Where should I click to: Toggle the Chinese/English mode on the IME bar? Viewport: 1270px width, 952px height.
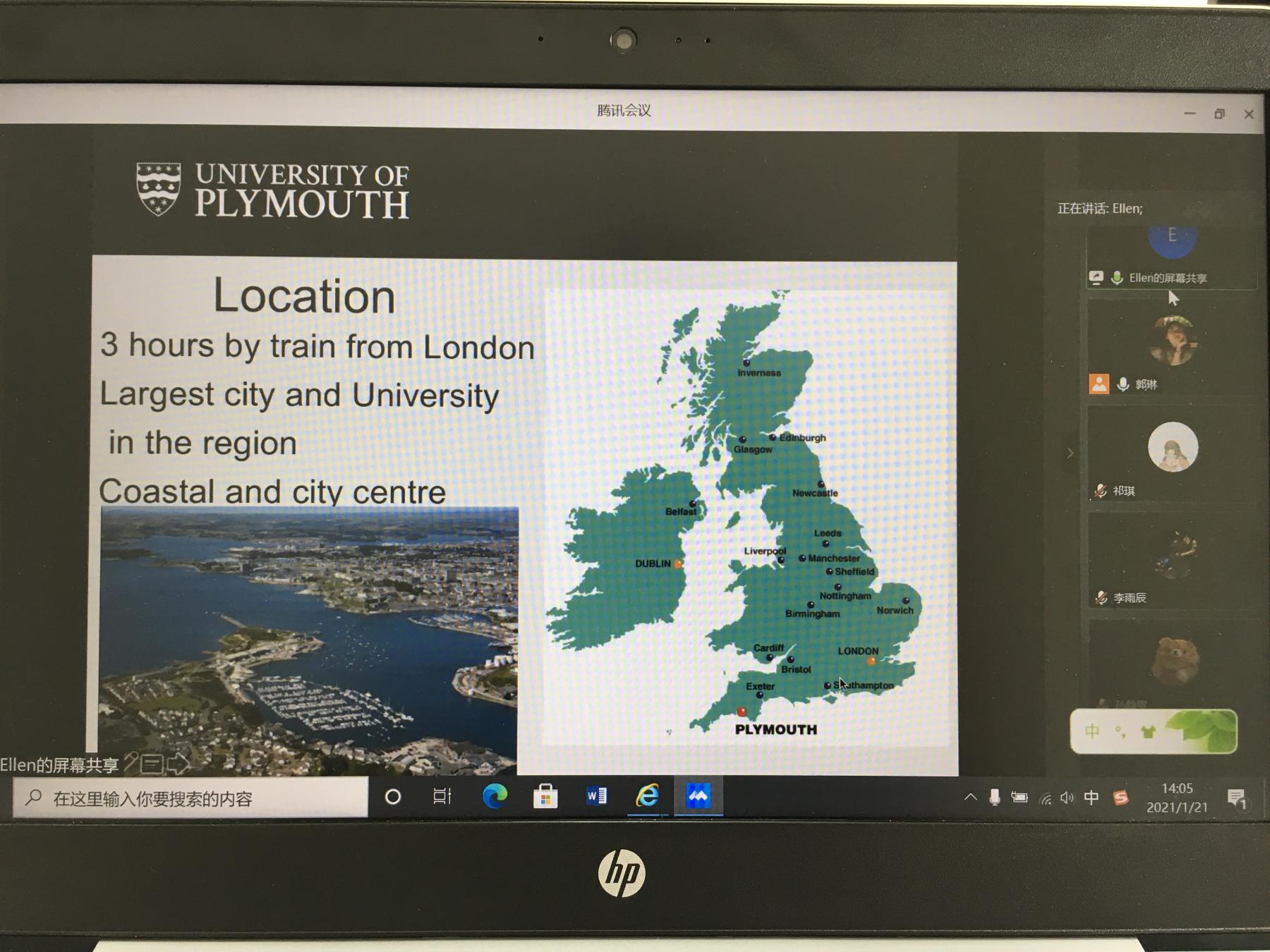click(1092, 731)
